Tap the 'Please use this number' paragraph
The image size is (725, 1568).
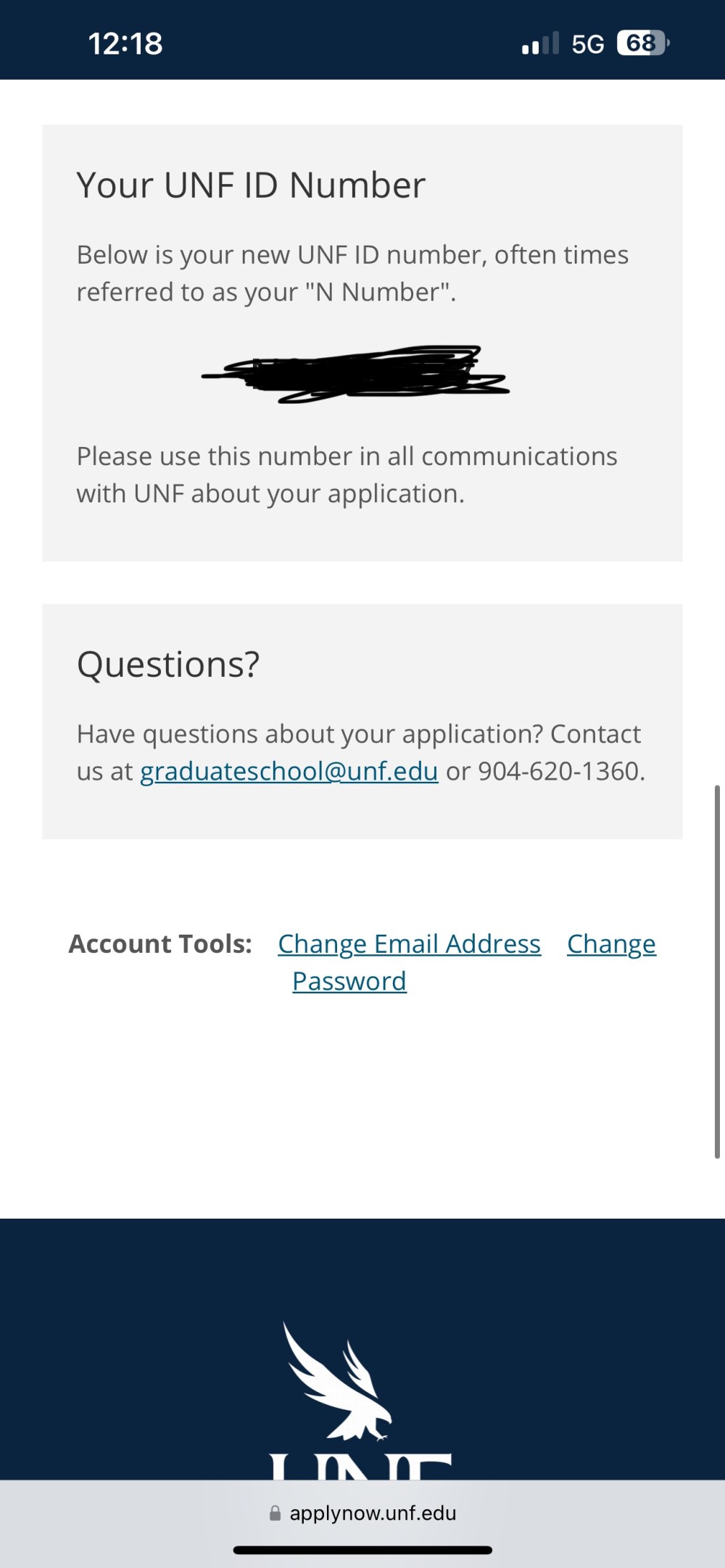click(x=347, y=475)
